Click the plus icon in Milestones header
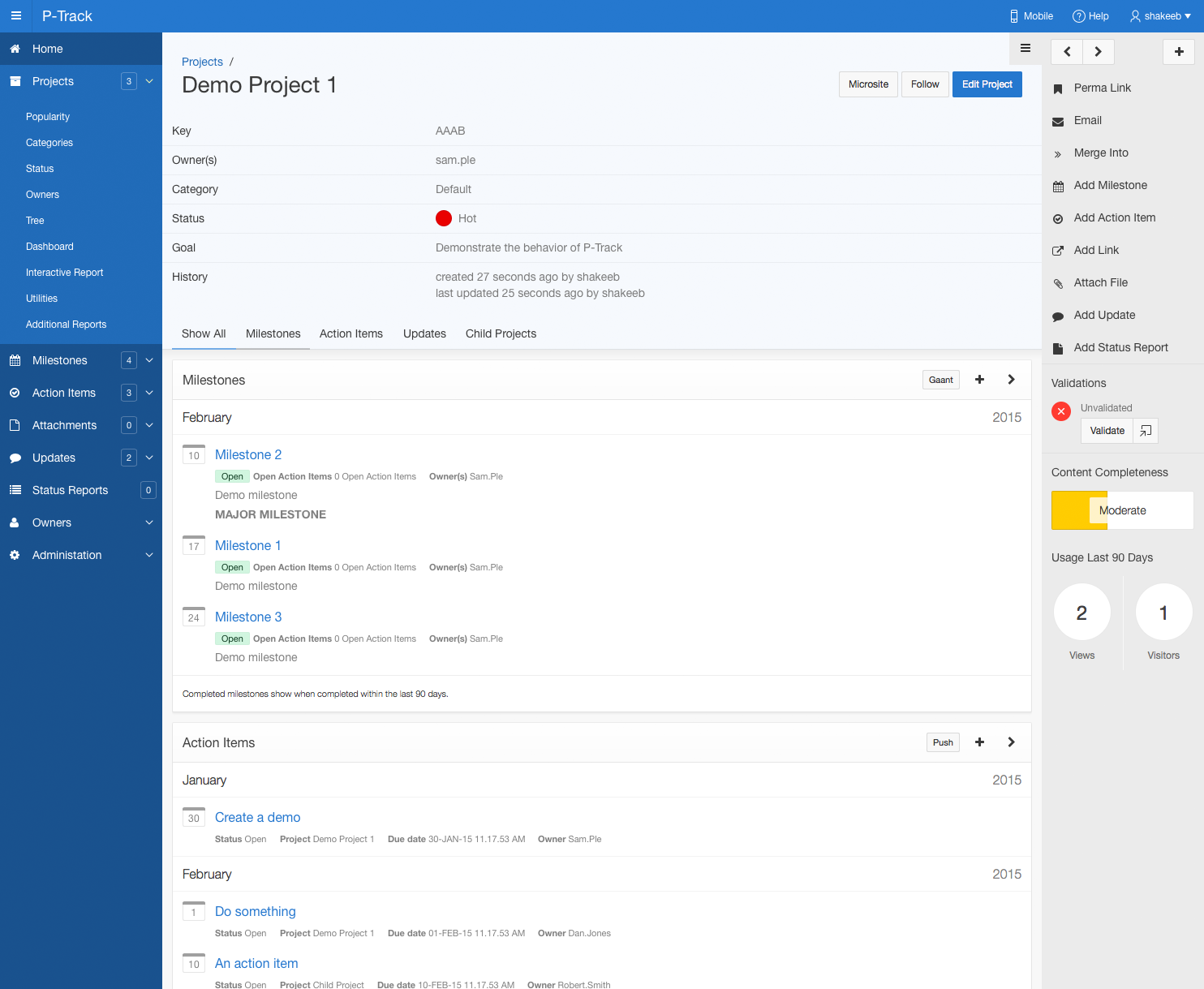Screen dimensions: 1204x989 [x=979, y=380]
